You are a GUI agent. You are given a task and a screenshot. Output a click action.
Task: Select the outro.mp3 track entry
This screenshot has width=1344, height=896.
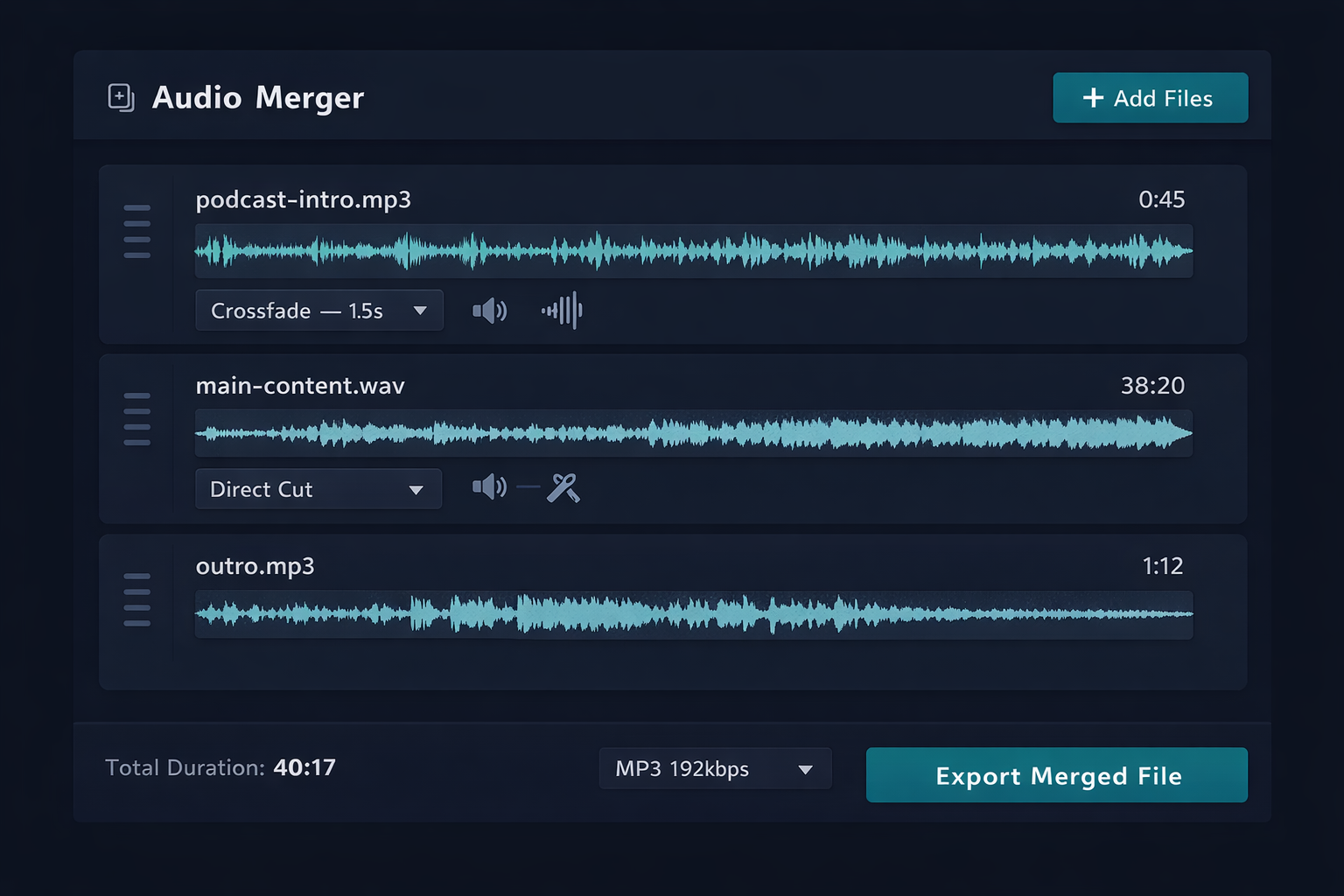(x=256, y=566)
